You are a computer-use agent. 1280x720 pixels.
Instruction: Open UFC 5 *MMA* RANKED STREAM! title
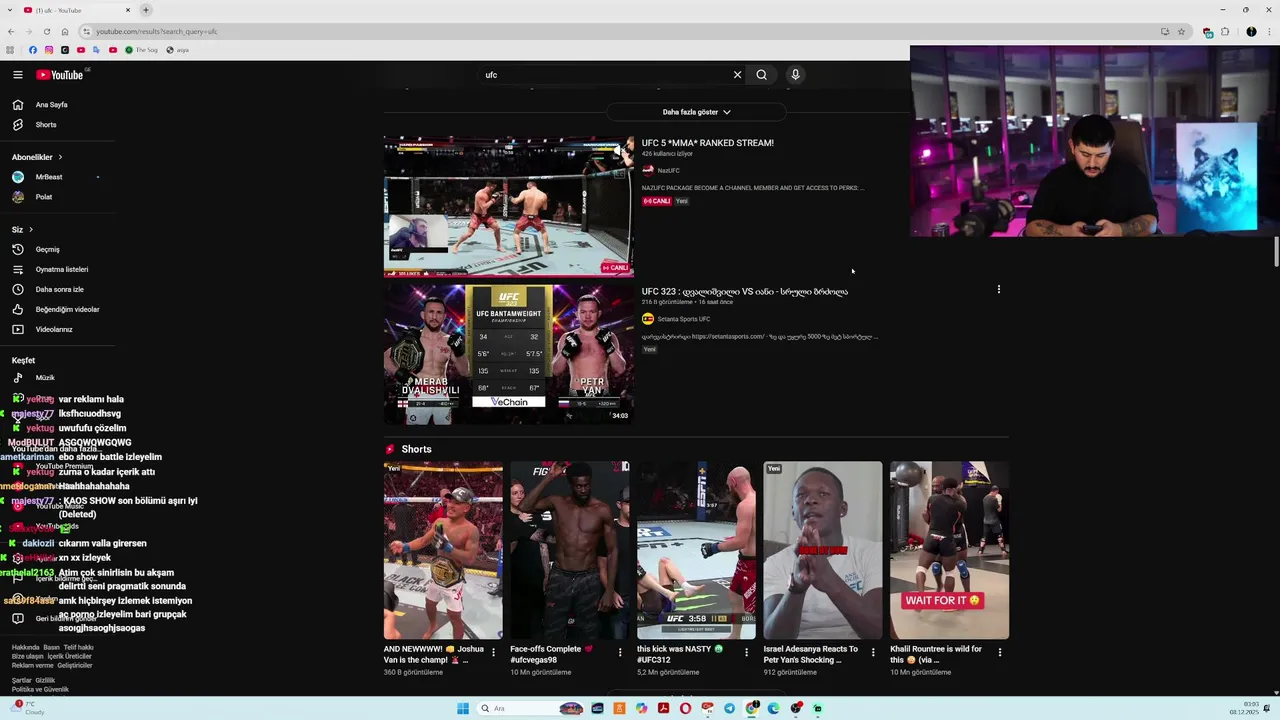coord(707,143)
